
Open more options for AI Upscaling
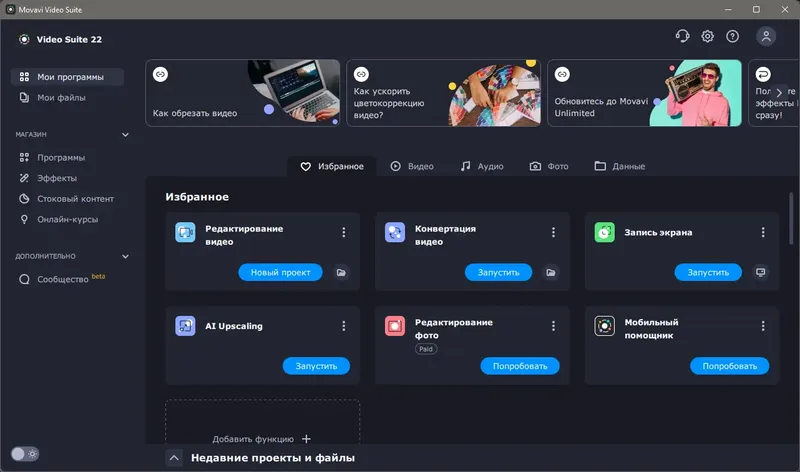pyautogui.click(x=344, y=326)
